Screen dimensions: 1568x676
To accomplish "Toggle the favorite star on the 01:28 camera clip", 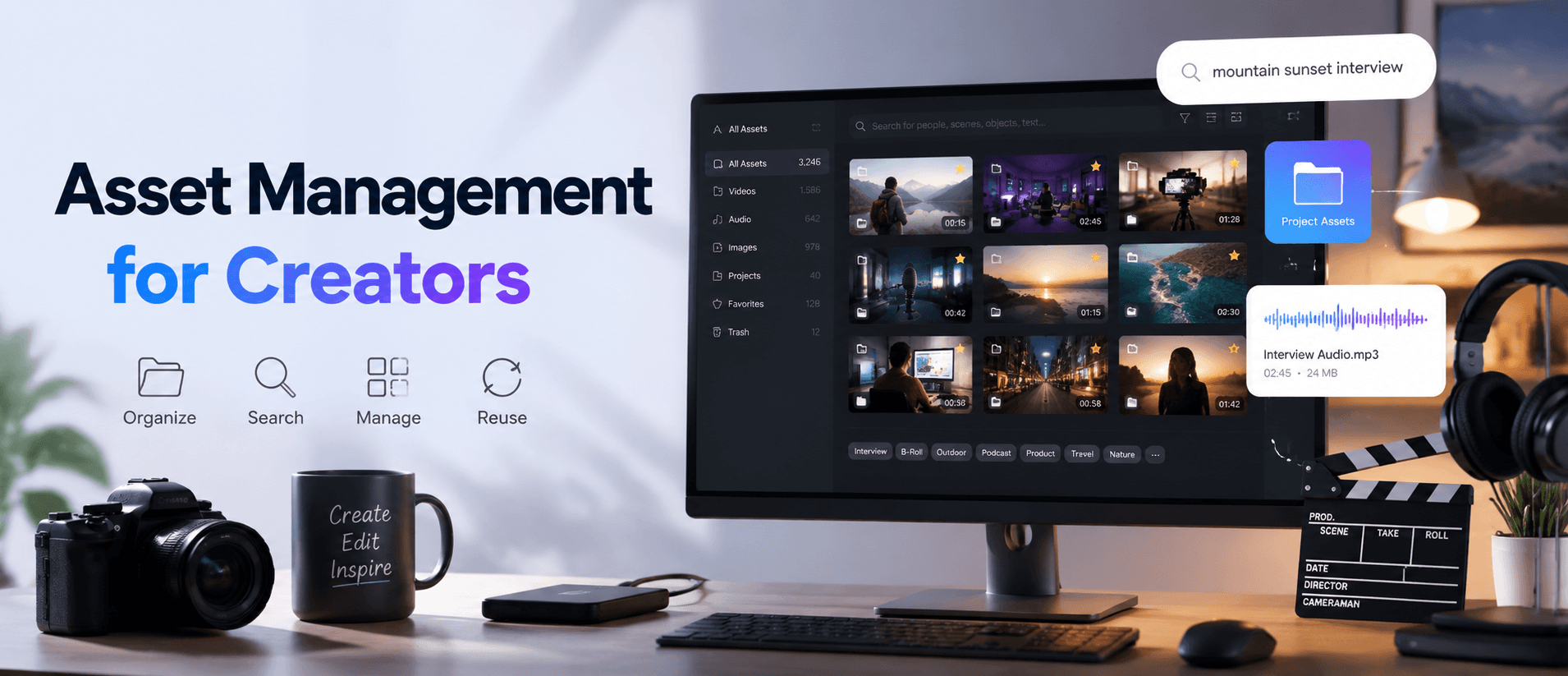I will click(x=1234, y=163).
